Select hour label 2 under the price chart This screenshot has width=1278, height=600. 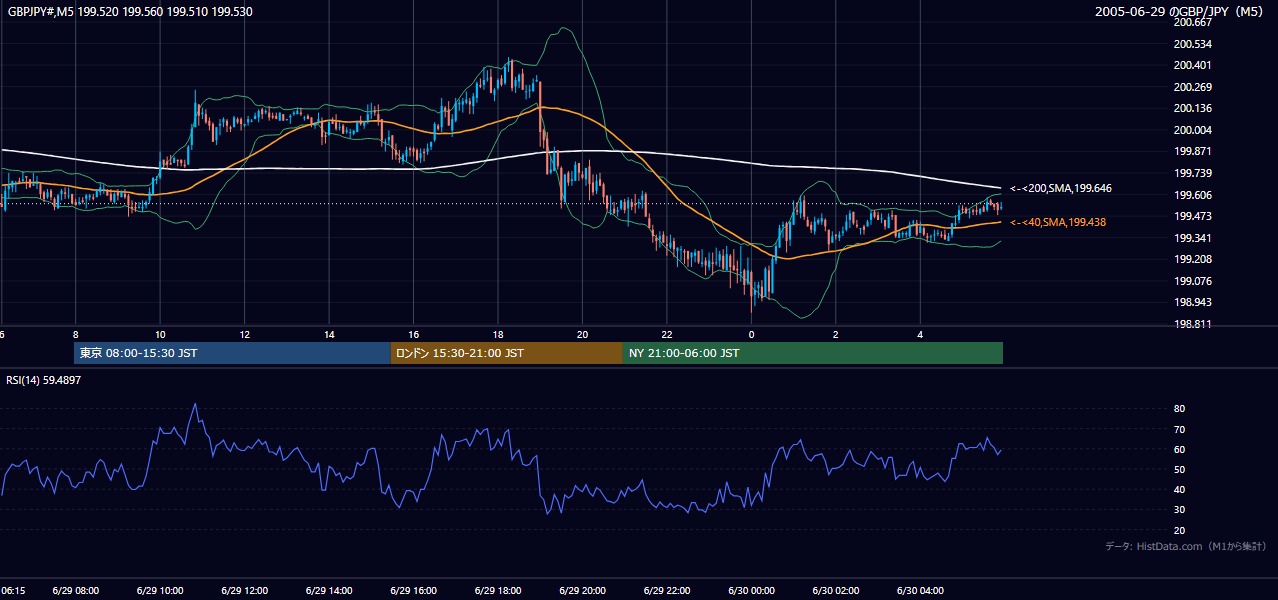coord(836,336)
